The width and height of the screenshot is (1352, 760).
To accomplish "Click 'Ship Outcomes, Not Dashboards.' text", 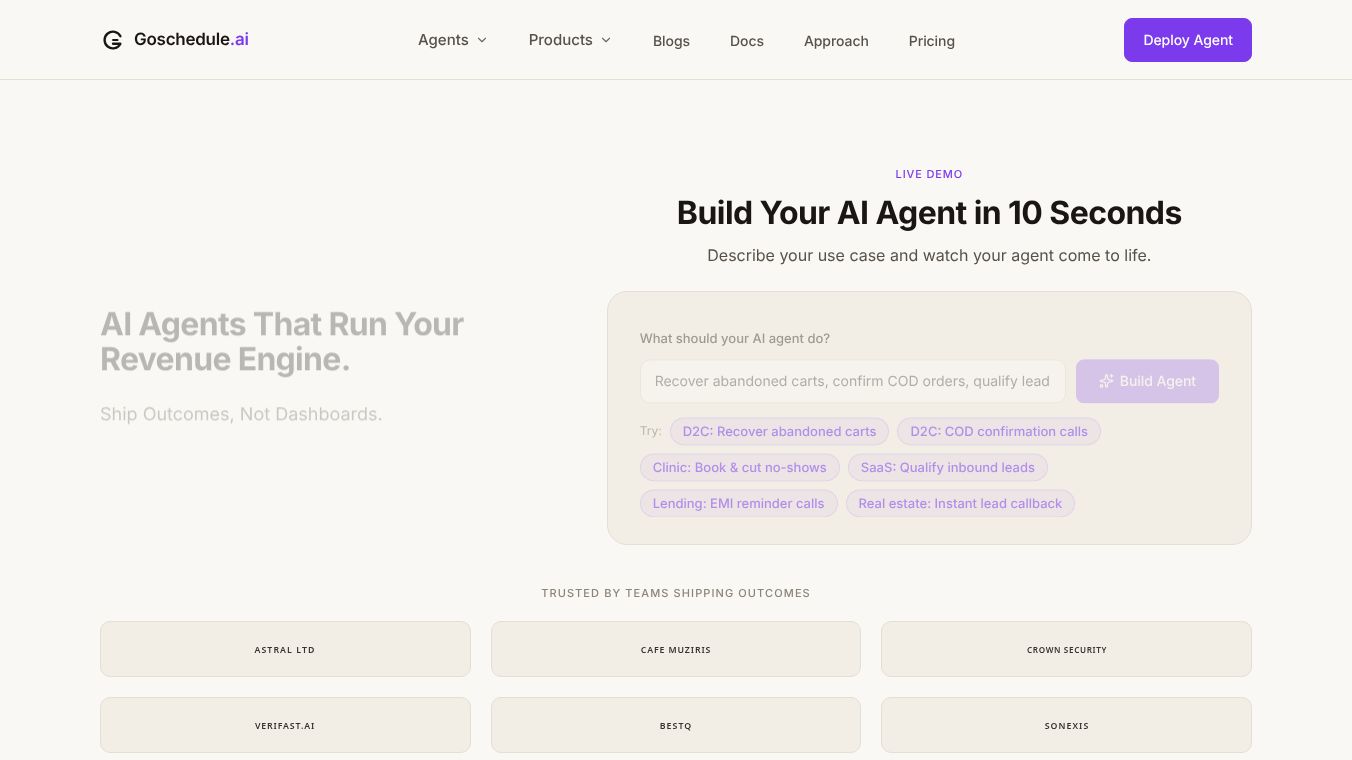I will (241, 414).
